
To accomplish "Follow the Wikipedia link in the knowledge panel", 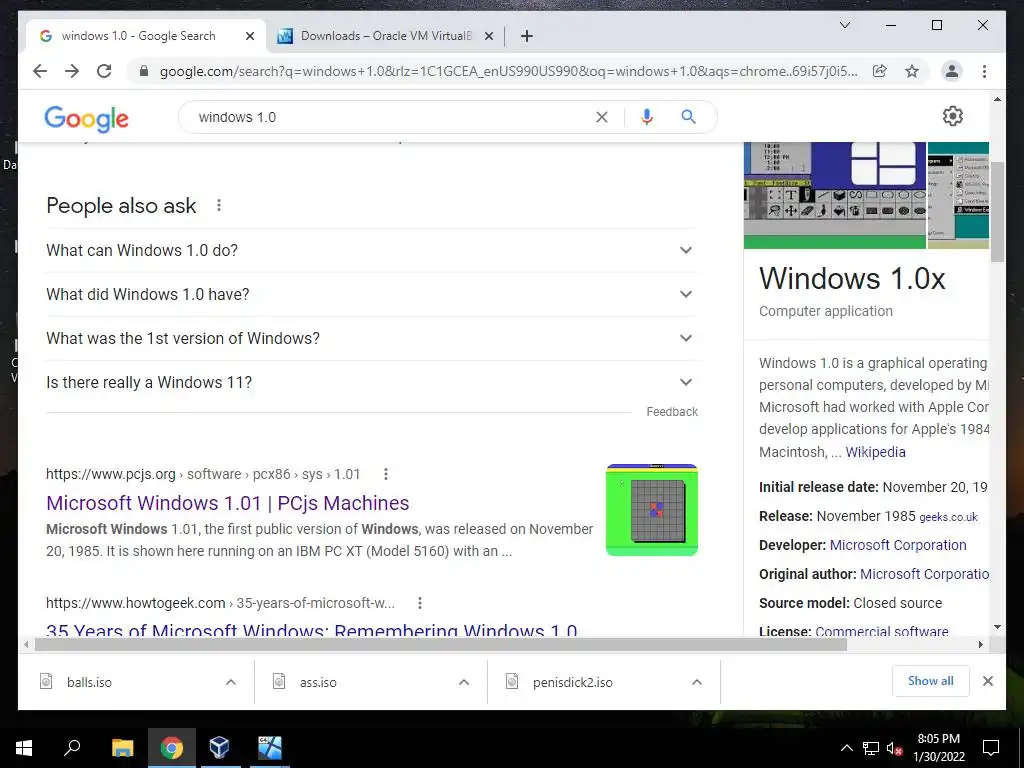I will 875,452.
